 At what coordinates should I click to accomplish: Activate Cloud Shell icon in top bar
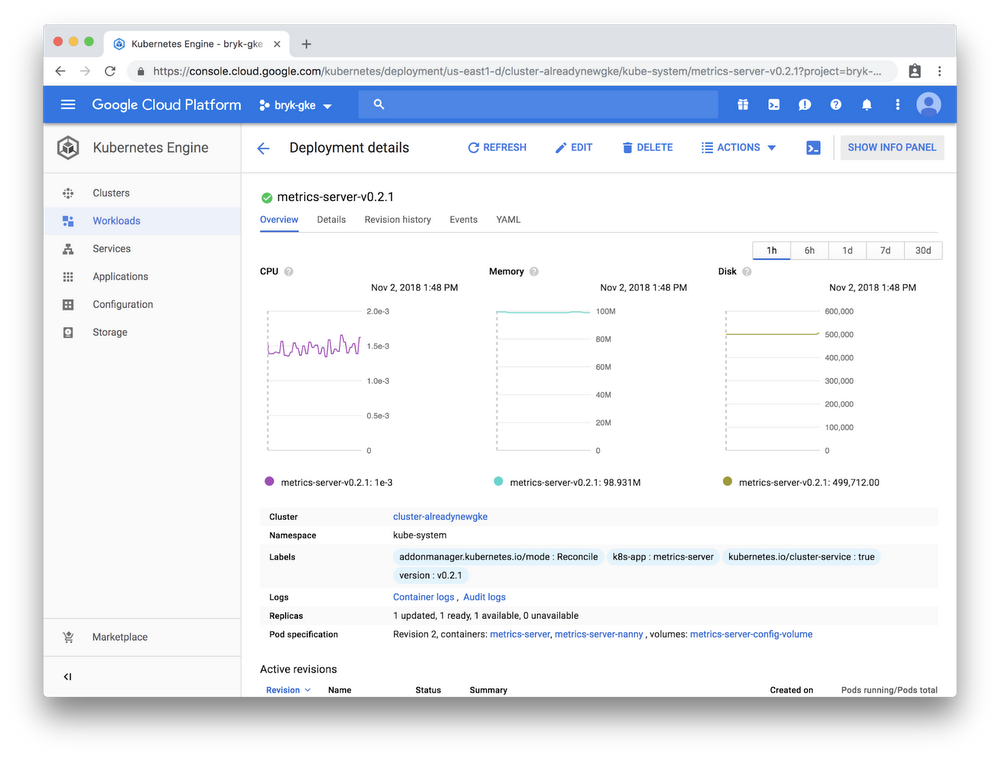click(x=774, y=105)
